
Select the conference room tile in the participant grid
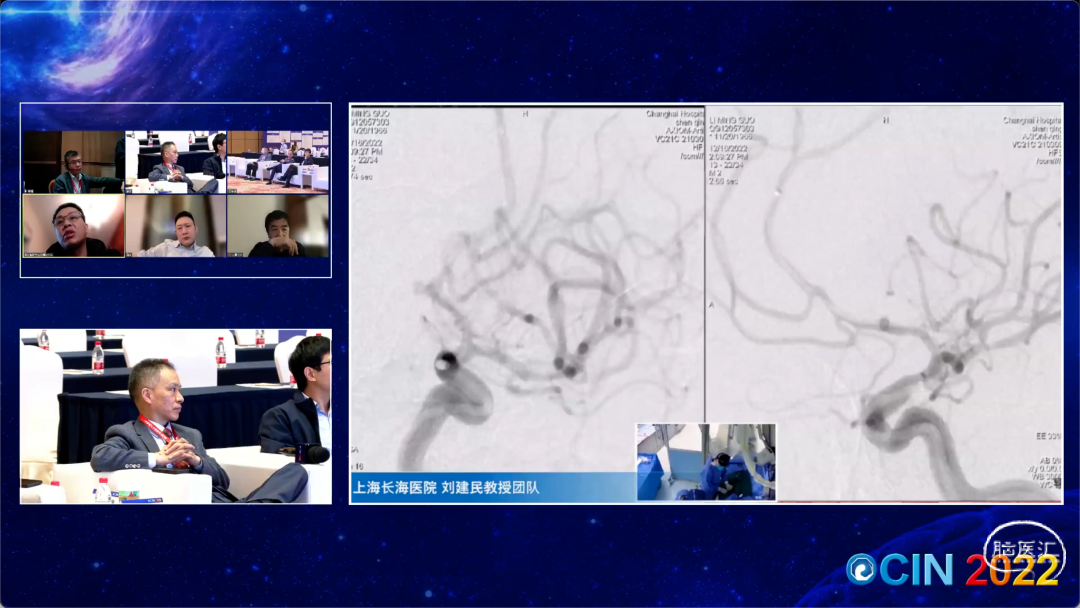coord(278,162)
